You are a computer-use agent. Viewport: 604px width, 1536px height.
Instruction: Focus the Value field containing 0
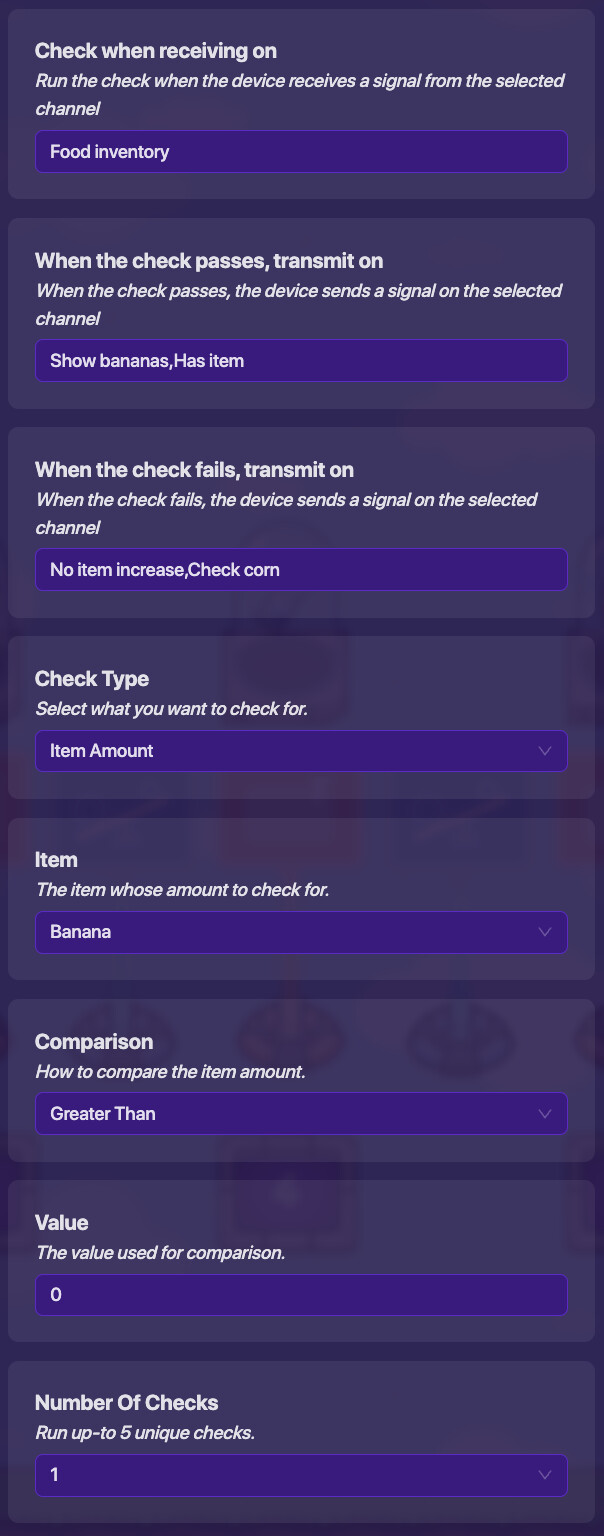coord(301,1295)
